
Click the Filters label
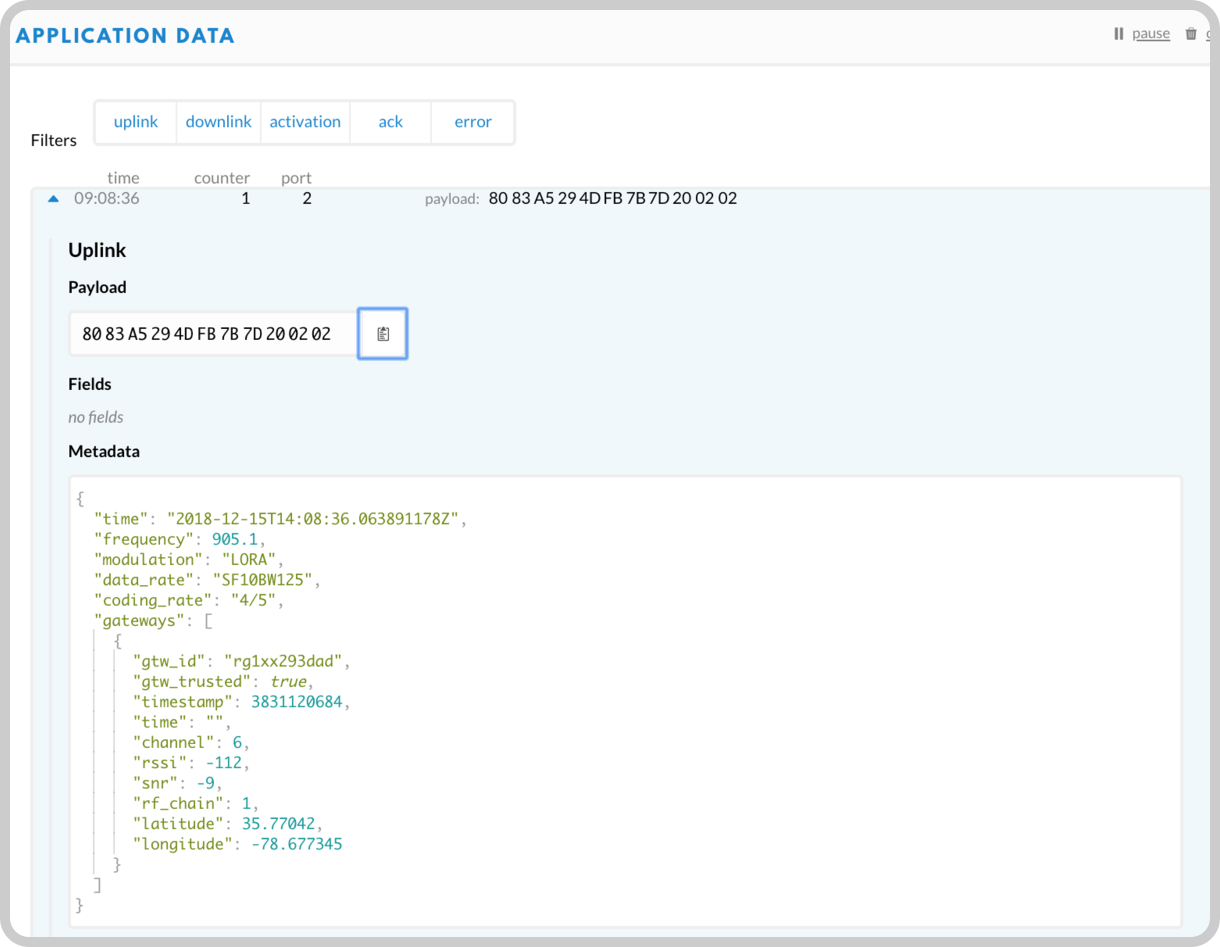(54, 140)
